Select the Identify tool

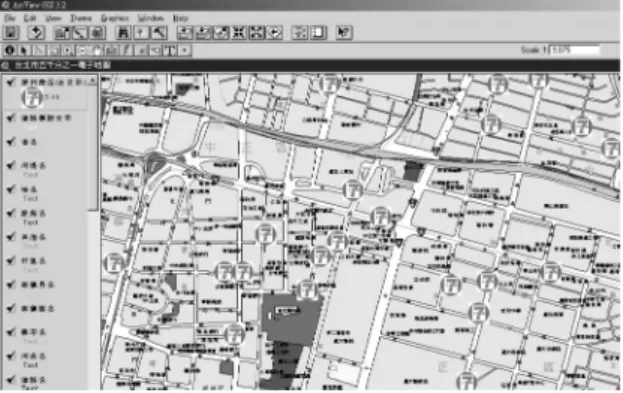(10, 50)
